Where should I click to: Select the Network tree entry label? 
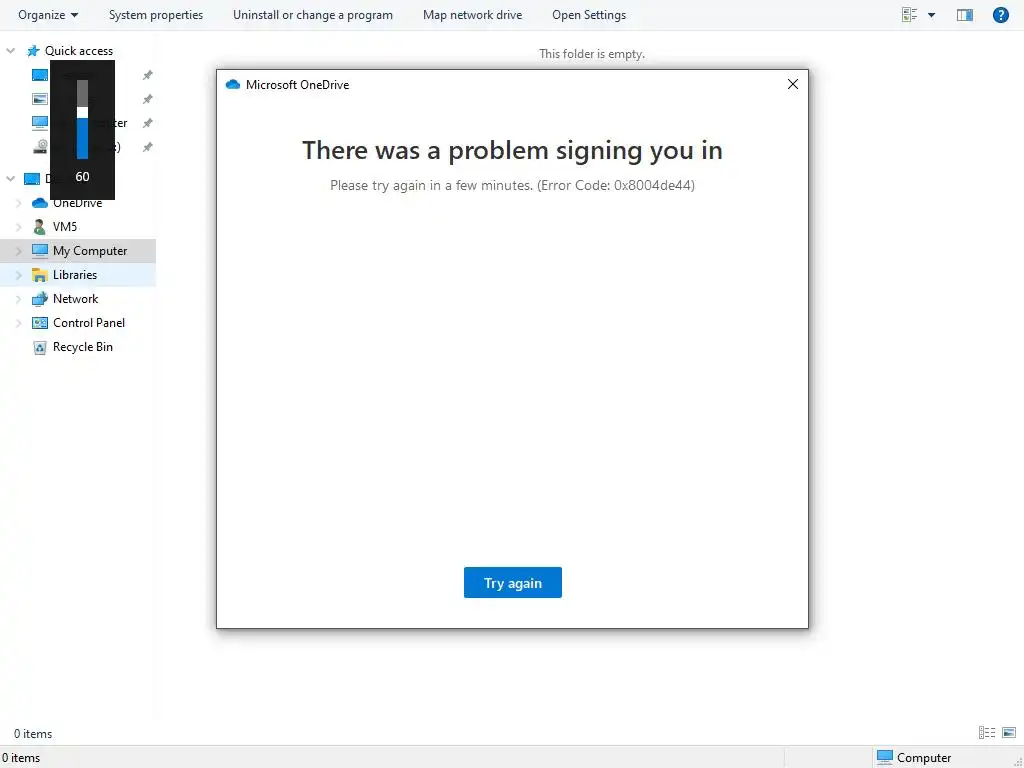tap(76, 298)
